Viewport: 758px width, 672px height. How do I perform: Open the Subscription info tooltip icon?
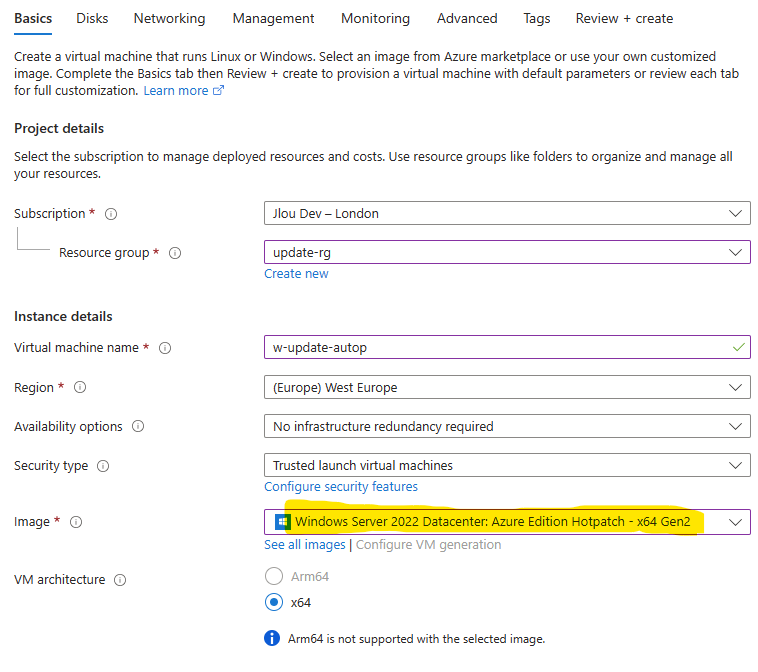pyautogui.click(x=111, y=214)
